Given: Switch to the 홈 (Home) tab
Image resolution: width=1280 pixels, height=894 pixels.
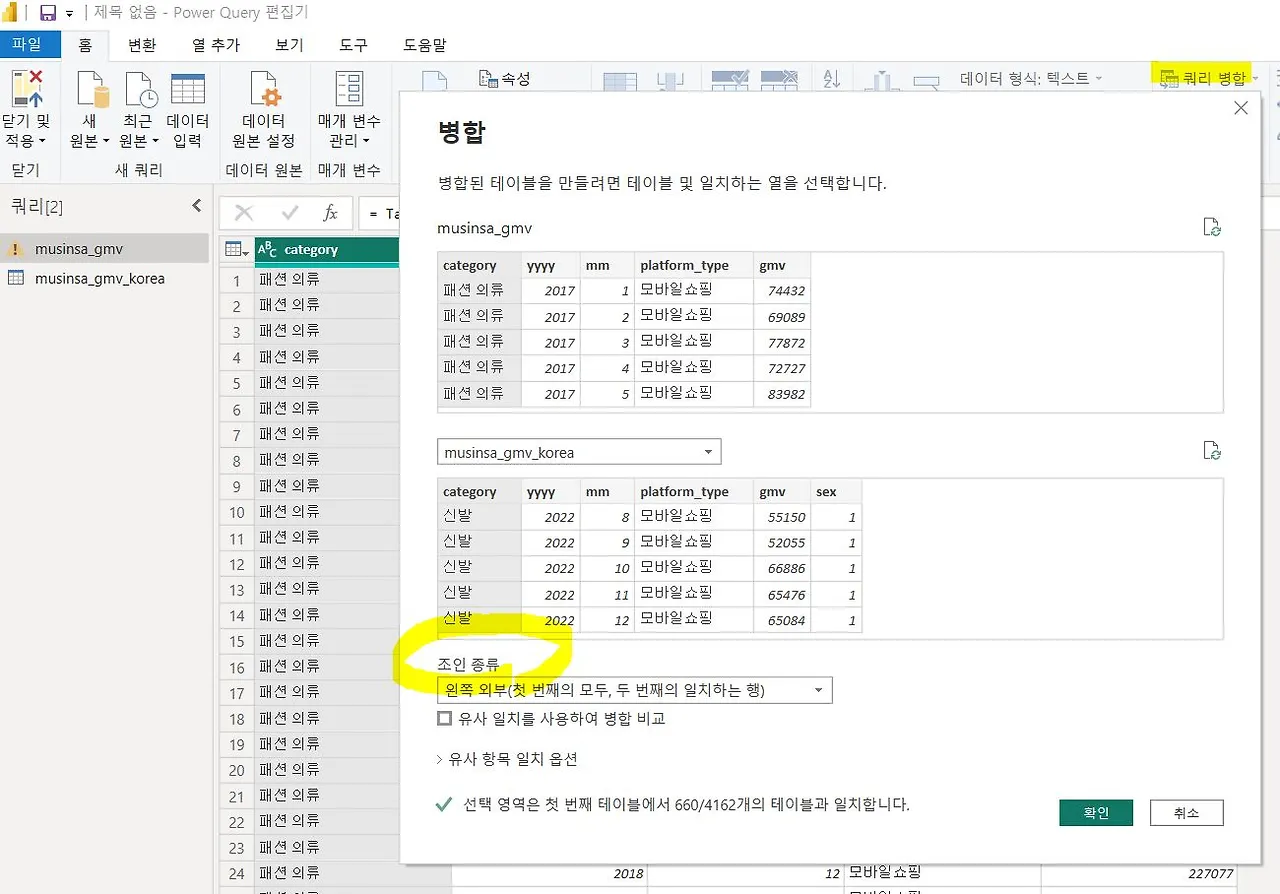Looking at the screenshot, I should coord(86,45).
